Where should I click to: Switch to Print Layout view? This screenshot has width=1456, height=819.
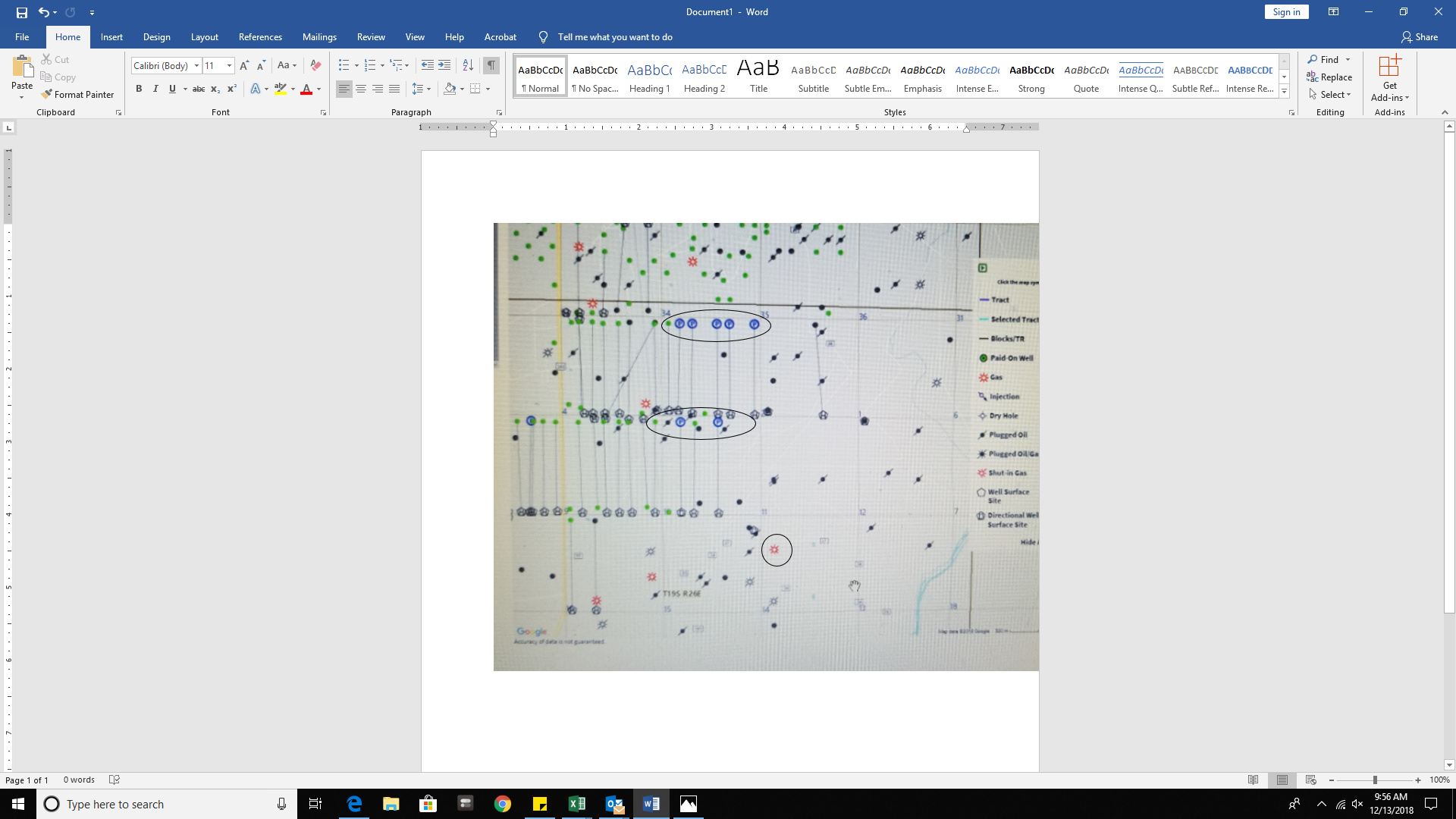1282,780
